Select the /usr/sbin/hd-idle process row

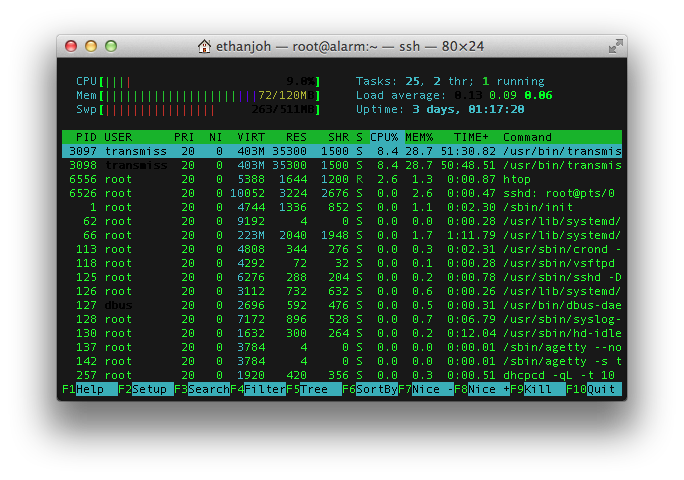(342, 333)
